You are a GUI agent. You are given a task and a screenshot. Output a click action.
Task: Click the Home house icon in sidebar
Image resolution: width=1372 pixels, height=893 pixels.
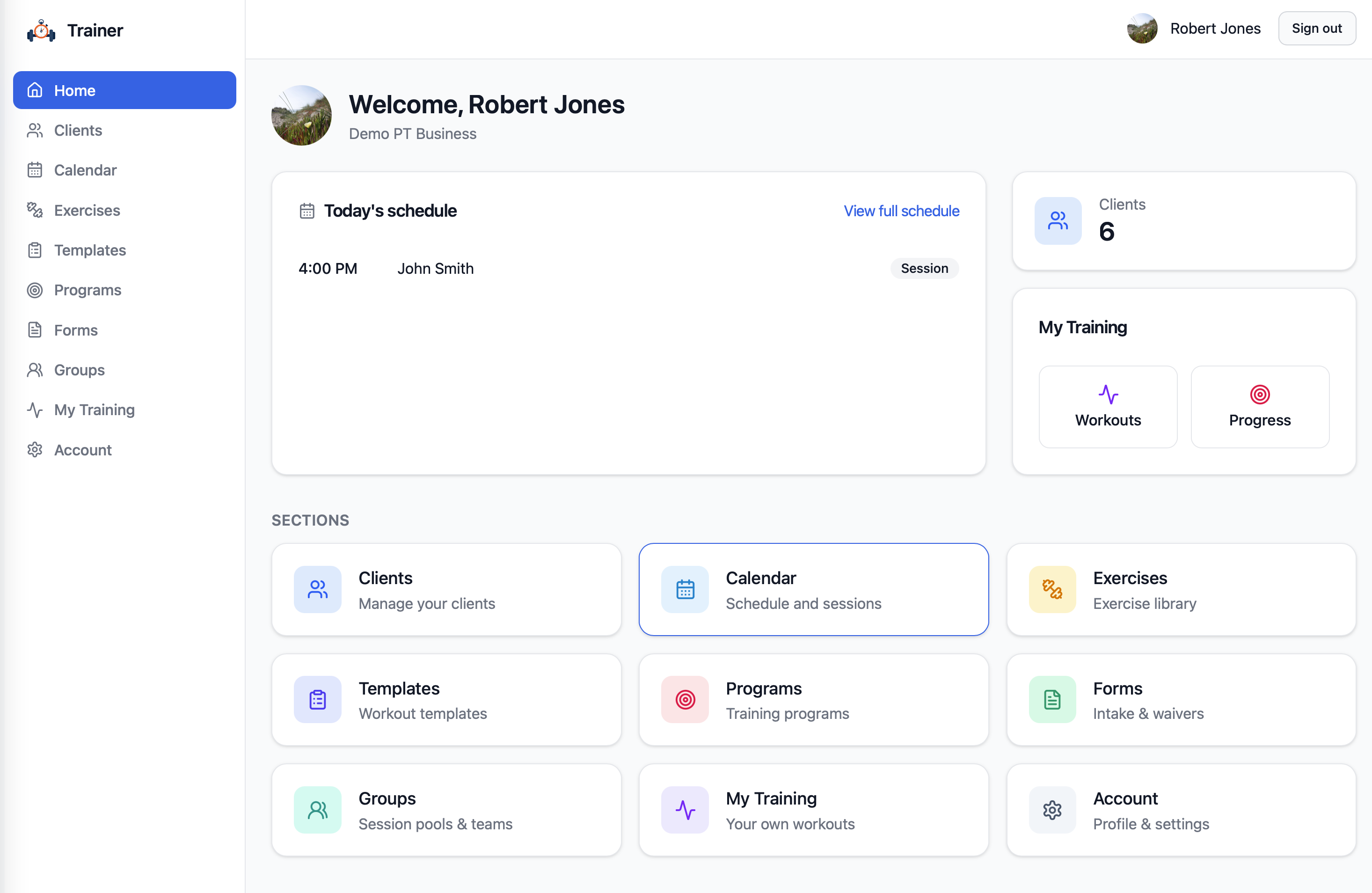[35, 90]
